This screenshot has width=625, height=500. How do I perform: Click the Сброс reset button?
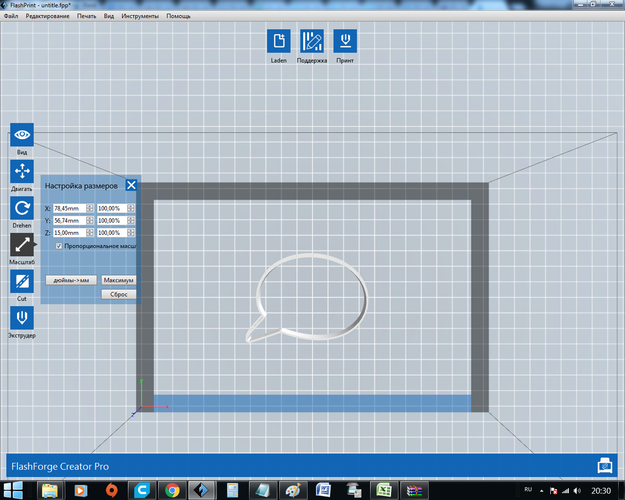pyautogui.click(x=118, y=294)
